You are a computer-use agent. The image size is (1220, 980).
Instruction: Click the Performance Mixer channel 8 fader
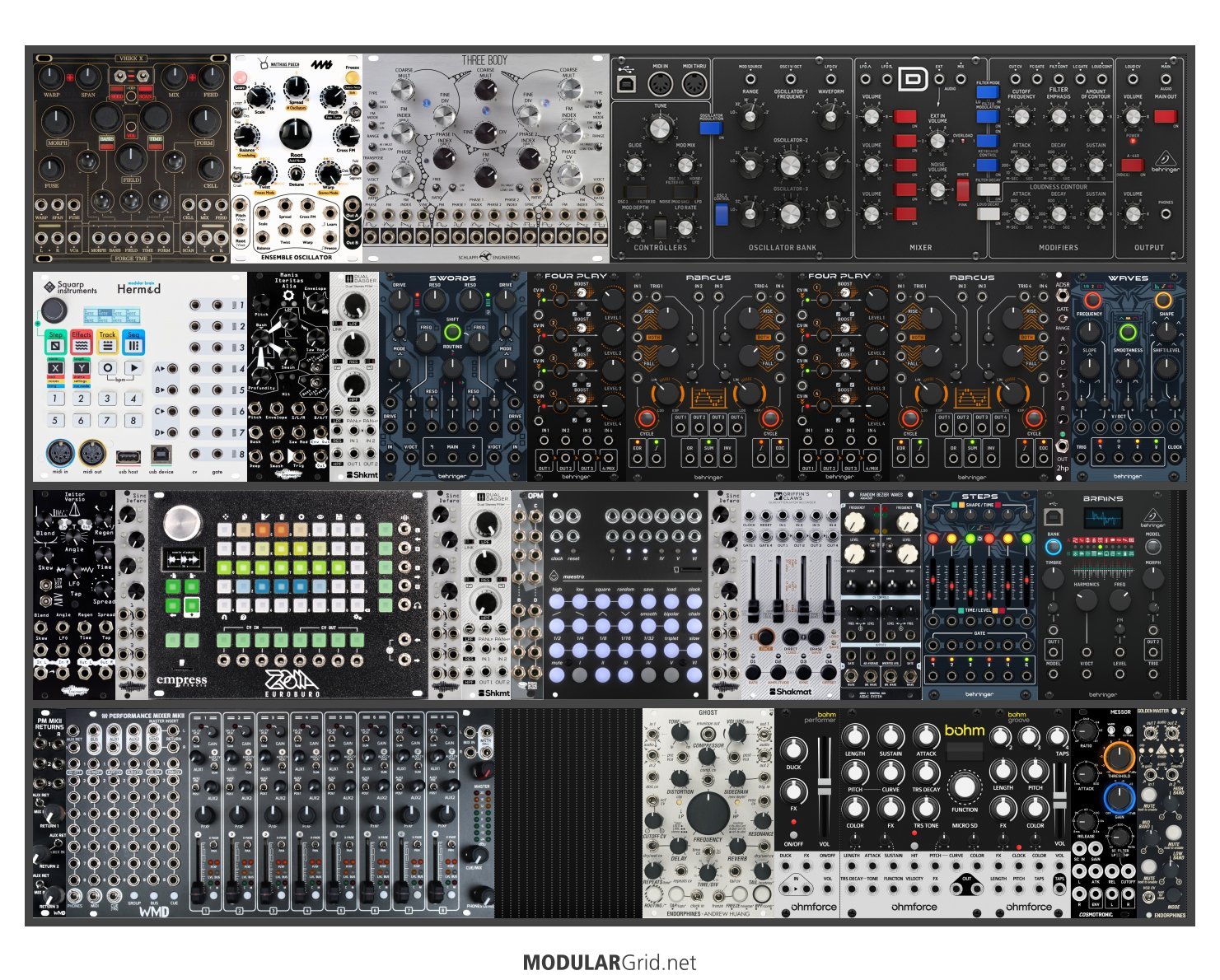[435, 892]
